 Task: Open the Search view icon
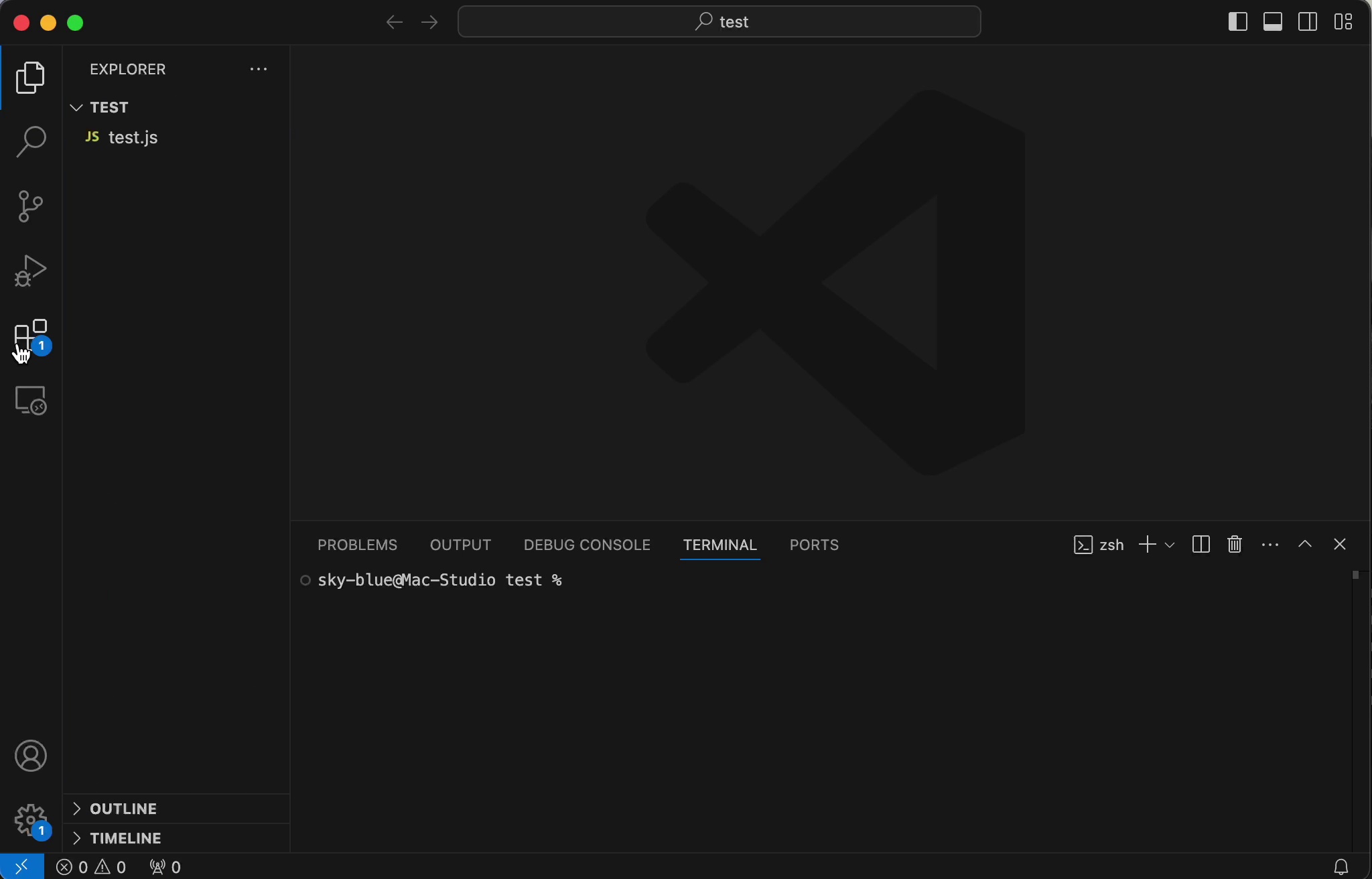click(31, 142)
